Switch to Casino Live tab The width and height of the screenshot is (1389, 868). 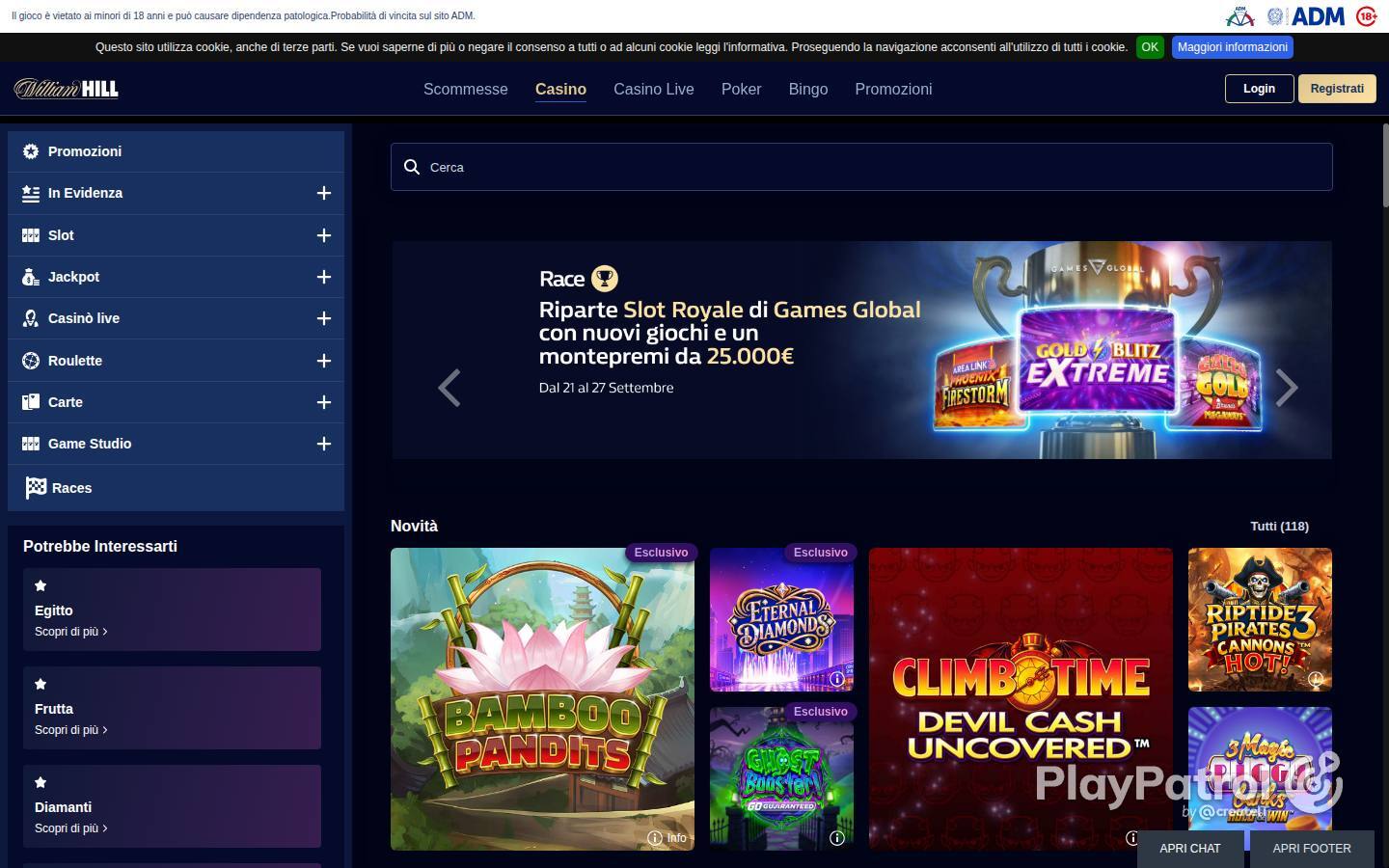coord(654,89)
